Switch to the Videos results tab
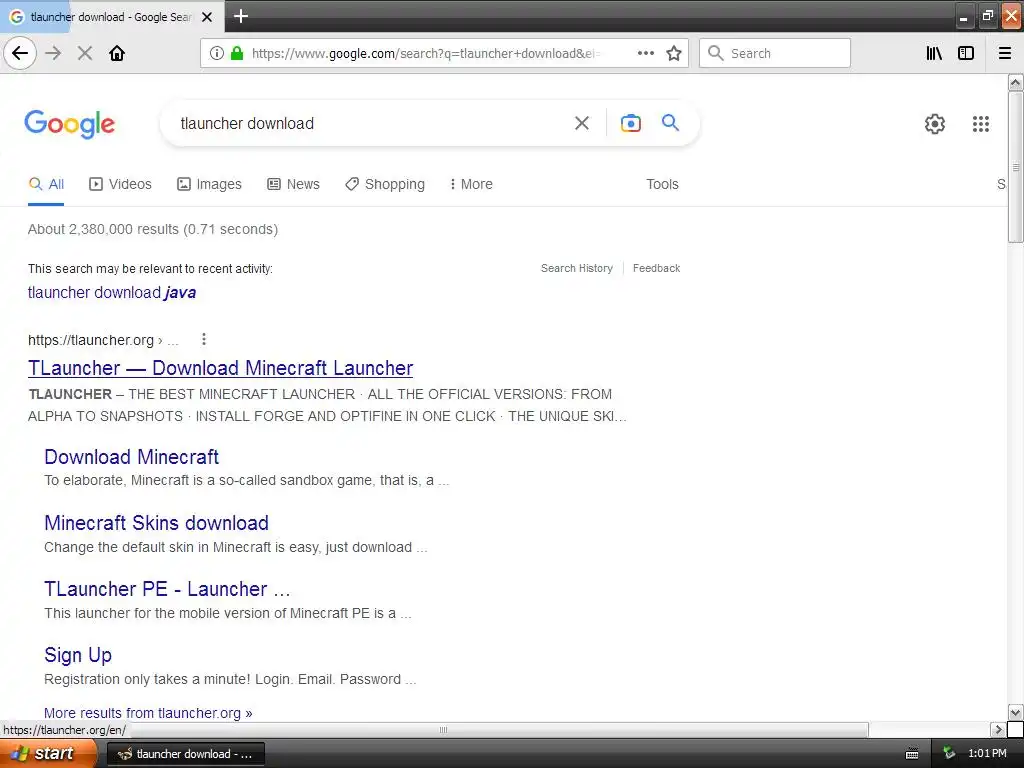This screenshot has height=768, width=1024. click(120, 184)
